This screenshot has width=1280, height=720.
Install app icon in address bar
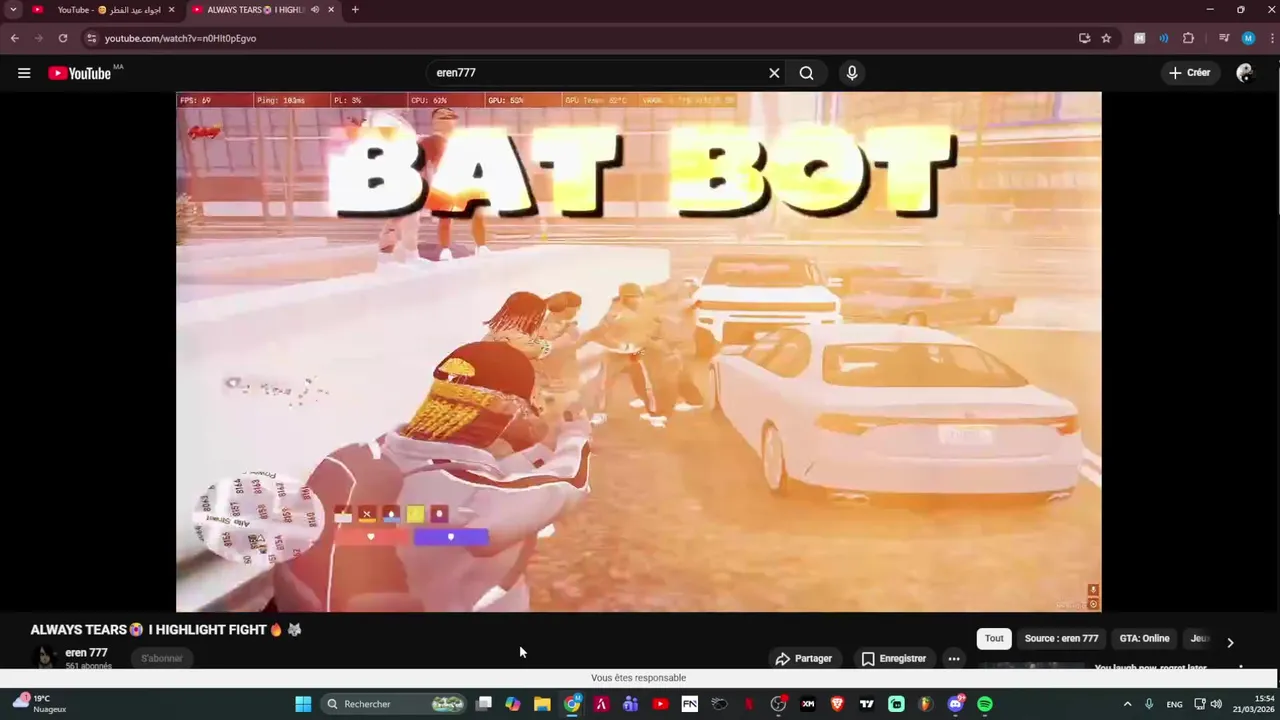tap(1084, 38)
